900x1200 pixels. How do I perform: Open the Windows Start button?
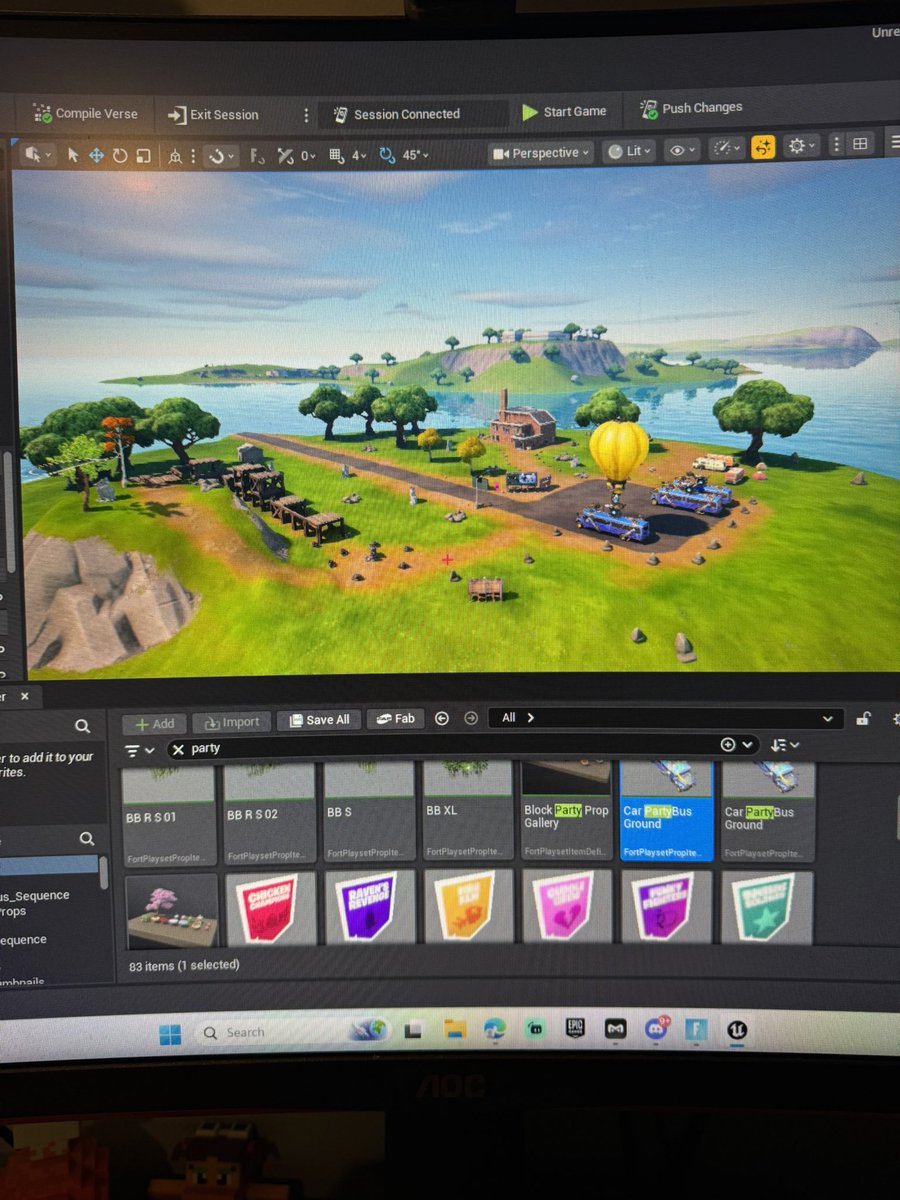(x=170, y=1035)
